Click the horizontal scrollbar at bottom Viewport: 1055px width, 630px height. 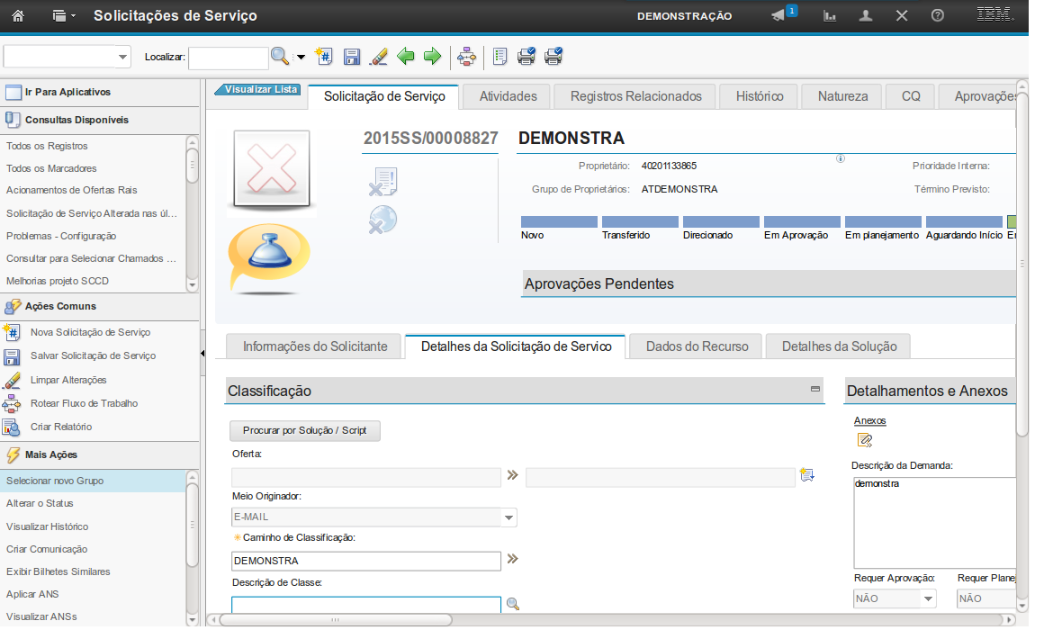[x=335, y=620]
